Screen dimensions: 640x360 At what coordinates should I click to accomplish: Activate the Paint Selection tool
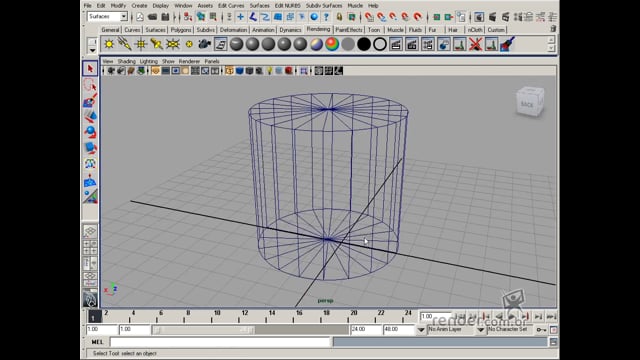click(90, 100)
